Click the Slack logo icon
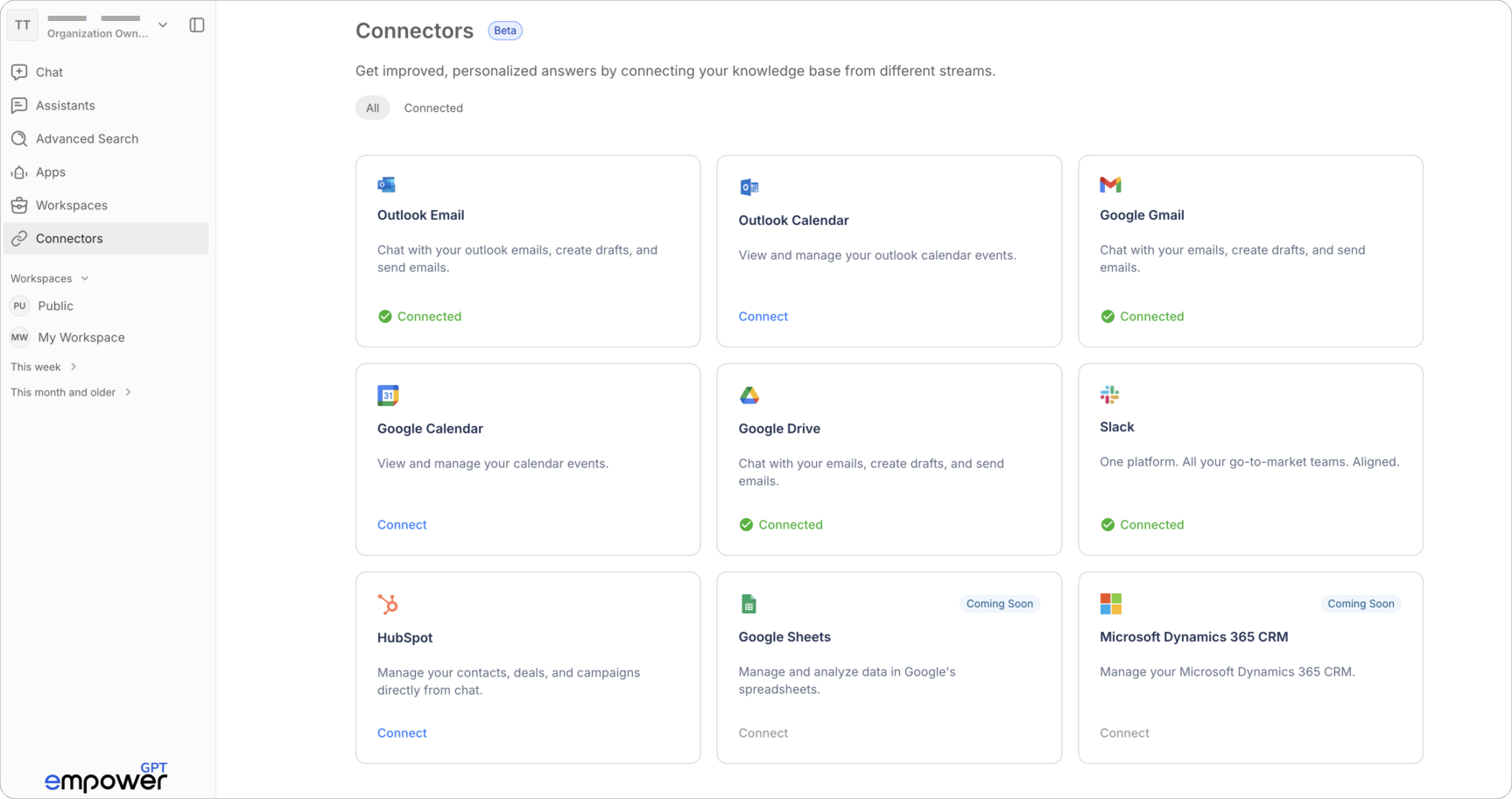The width and height of the screenshot is (1512, 799). 1109,395
